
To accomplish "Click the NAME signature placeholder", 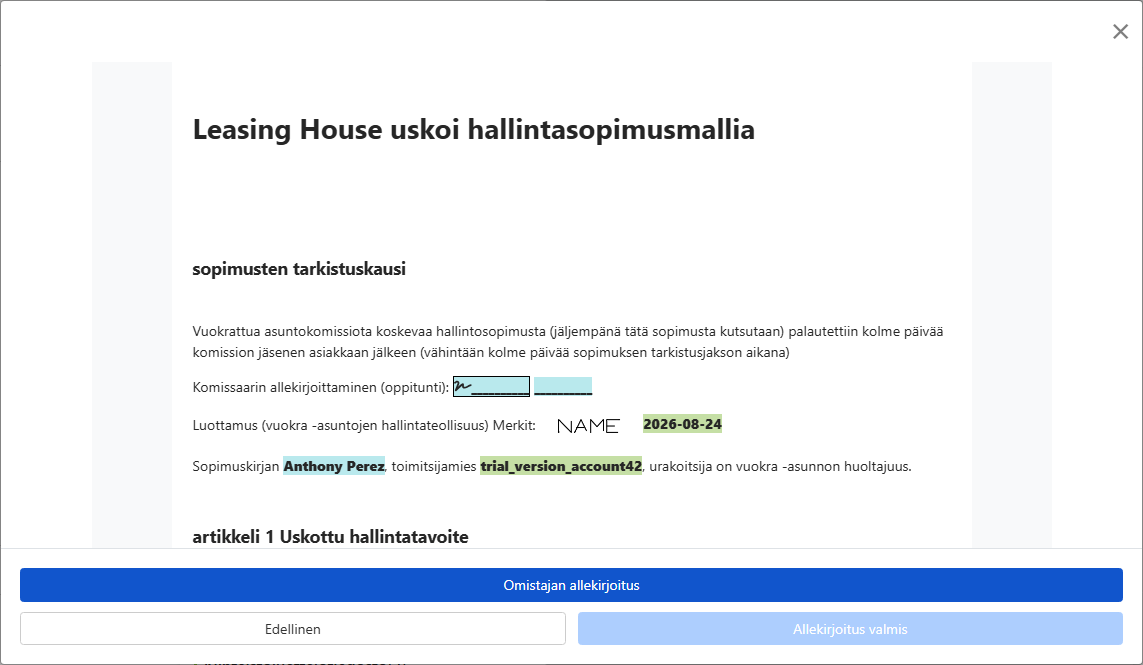I will coord(588,426).
